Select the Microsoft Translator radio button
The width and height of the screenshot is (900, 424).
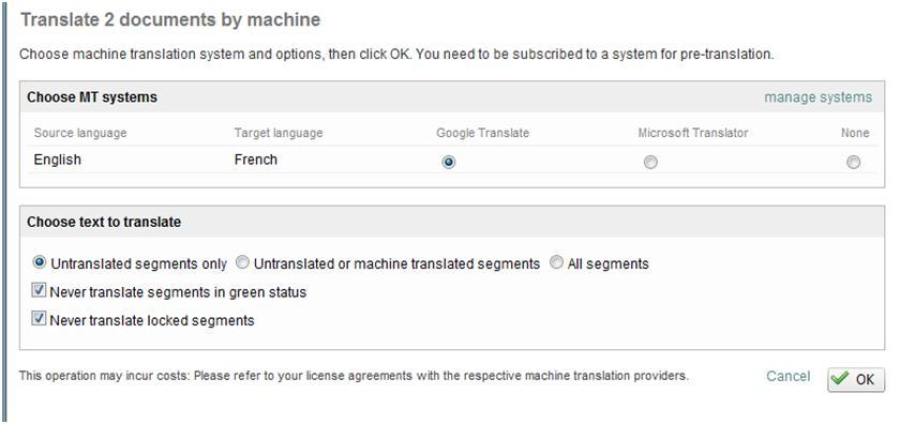click(650, 162)
